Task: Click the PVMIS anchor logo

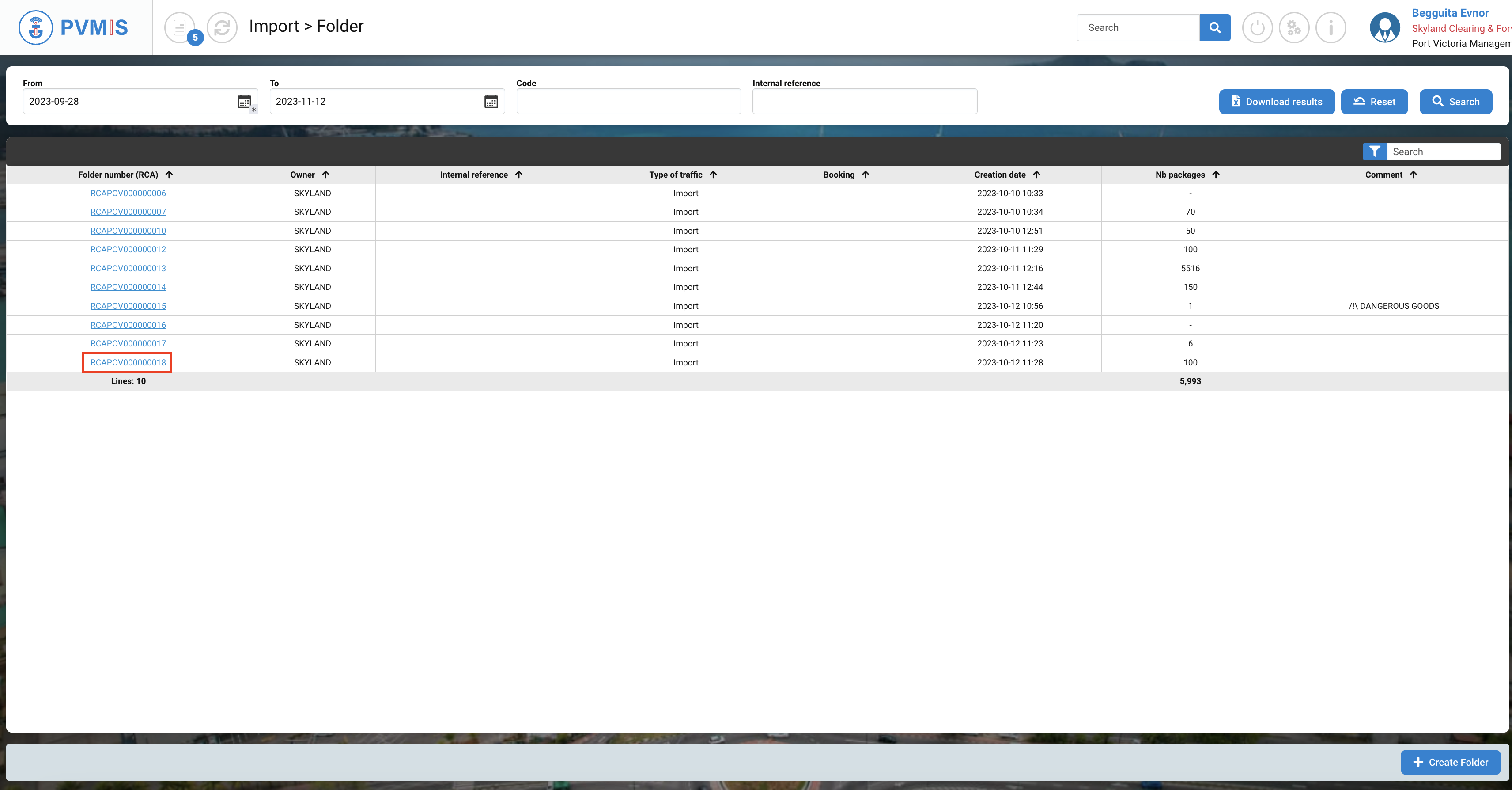Action: click(x=36, y=27)
